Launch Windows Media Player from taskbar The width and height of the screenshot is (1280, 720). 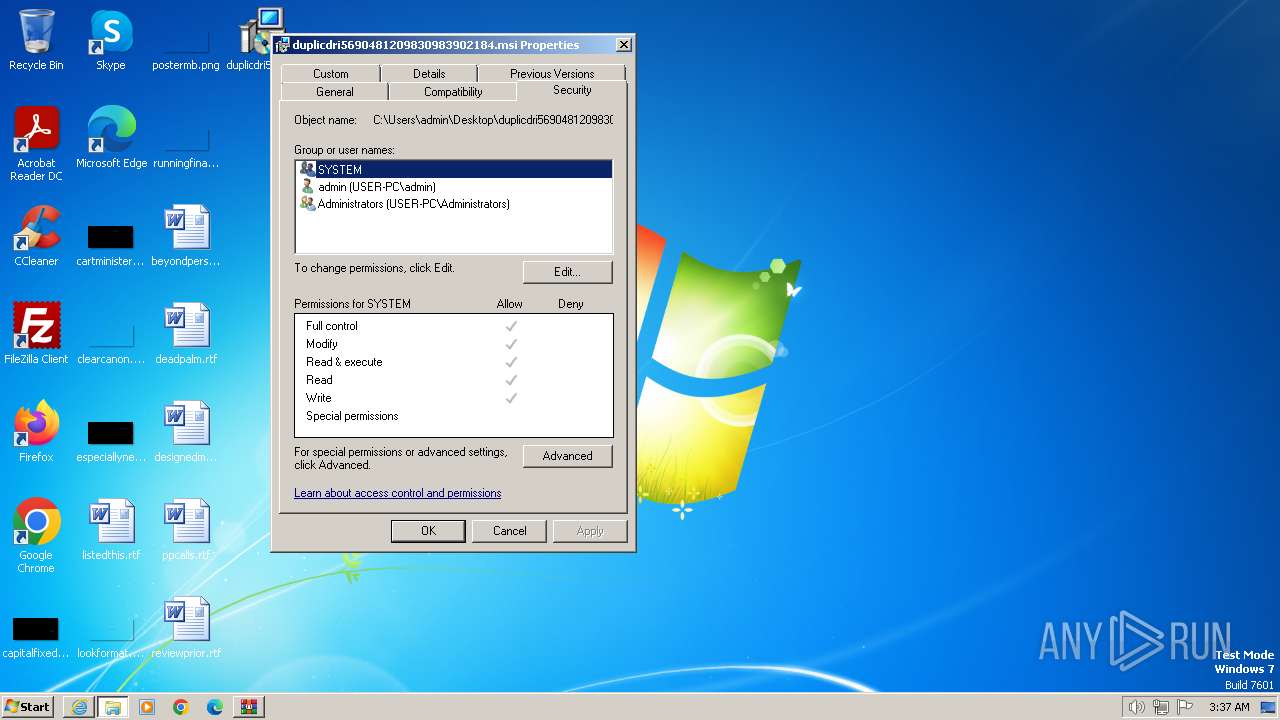pos(147,707)
